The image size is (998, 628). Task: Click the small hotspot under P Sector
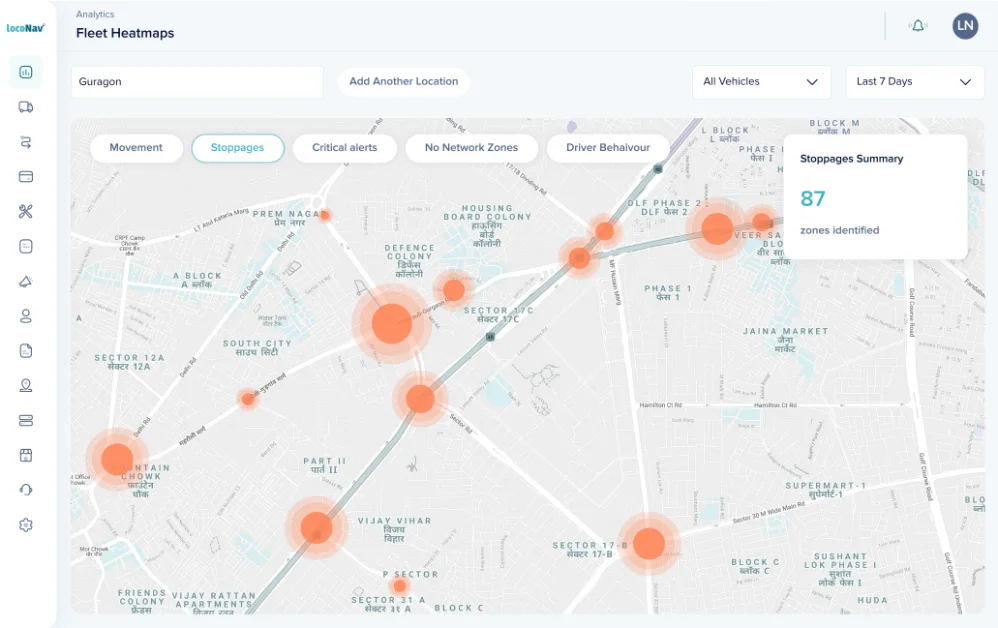pos(400,585)
